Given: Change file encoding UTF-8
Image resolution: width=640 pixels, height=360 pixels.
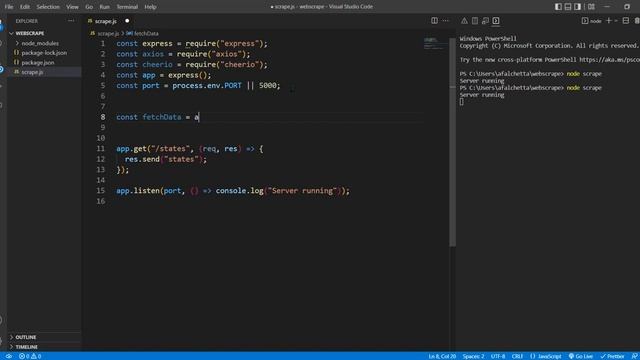Looking at the screenshot, I should tap(498, 356).
